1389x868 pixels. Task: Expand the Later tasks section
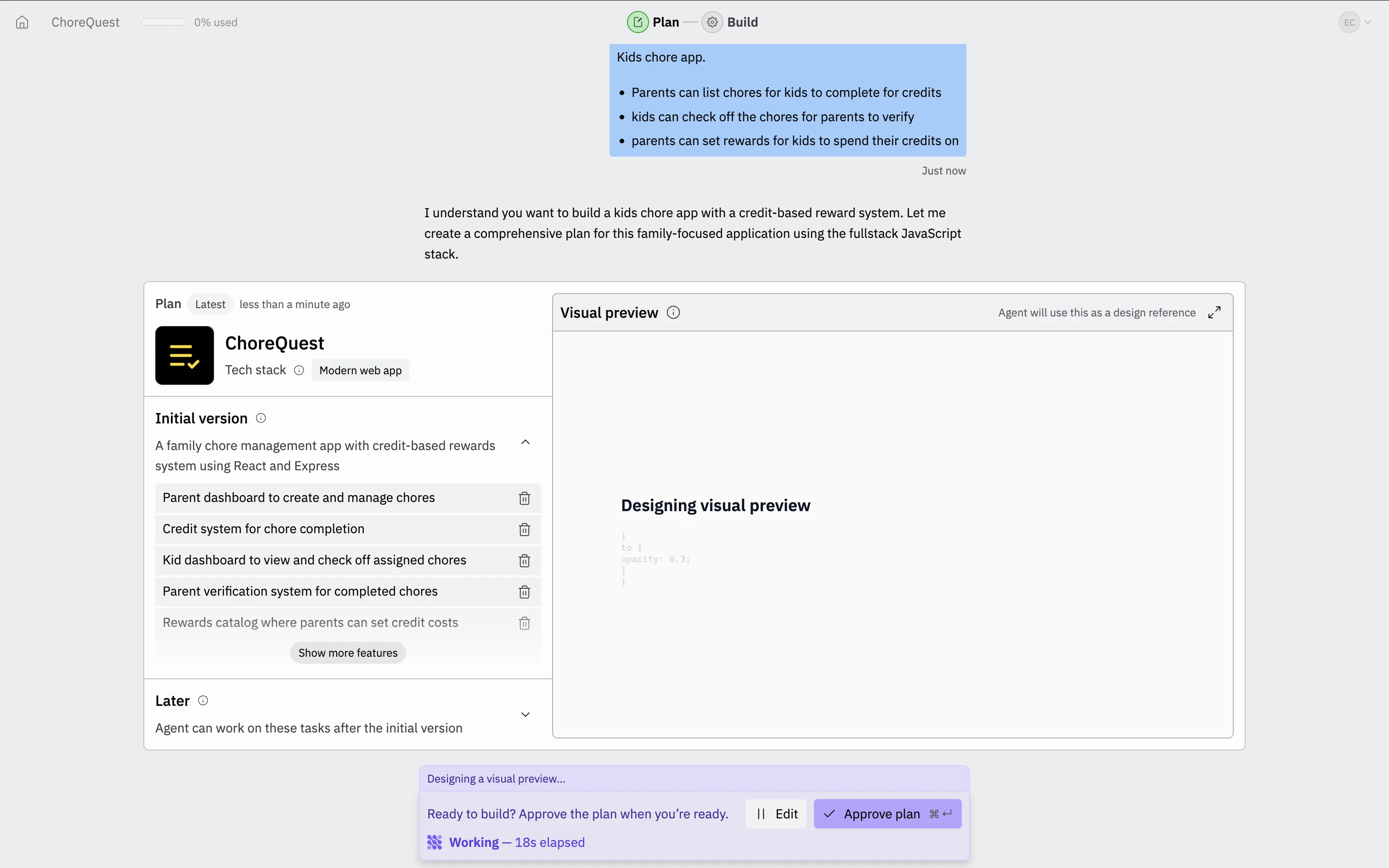tap(525, 714)
